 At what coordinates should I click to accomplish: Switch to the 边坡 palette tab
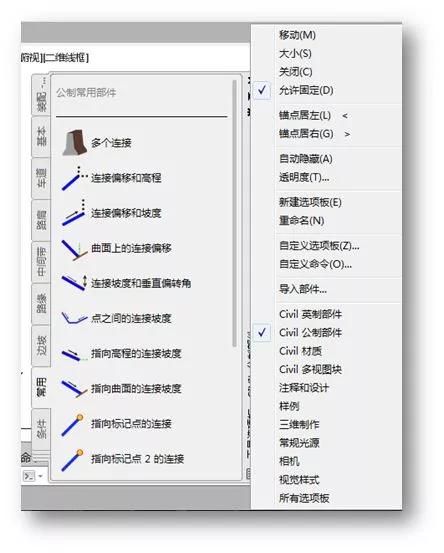pos(41,346)
